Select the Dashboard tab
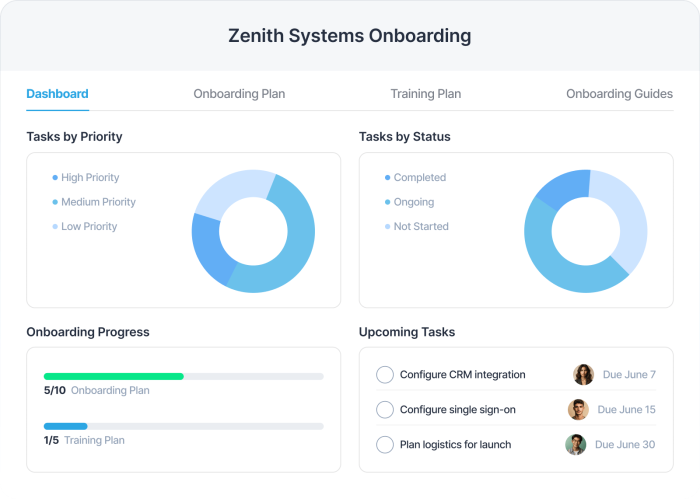 (x=57, y=94)
